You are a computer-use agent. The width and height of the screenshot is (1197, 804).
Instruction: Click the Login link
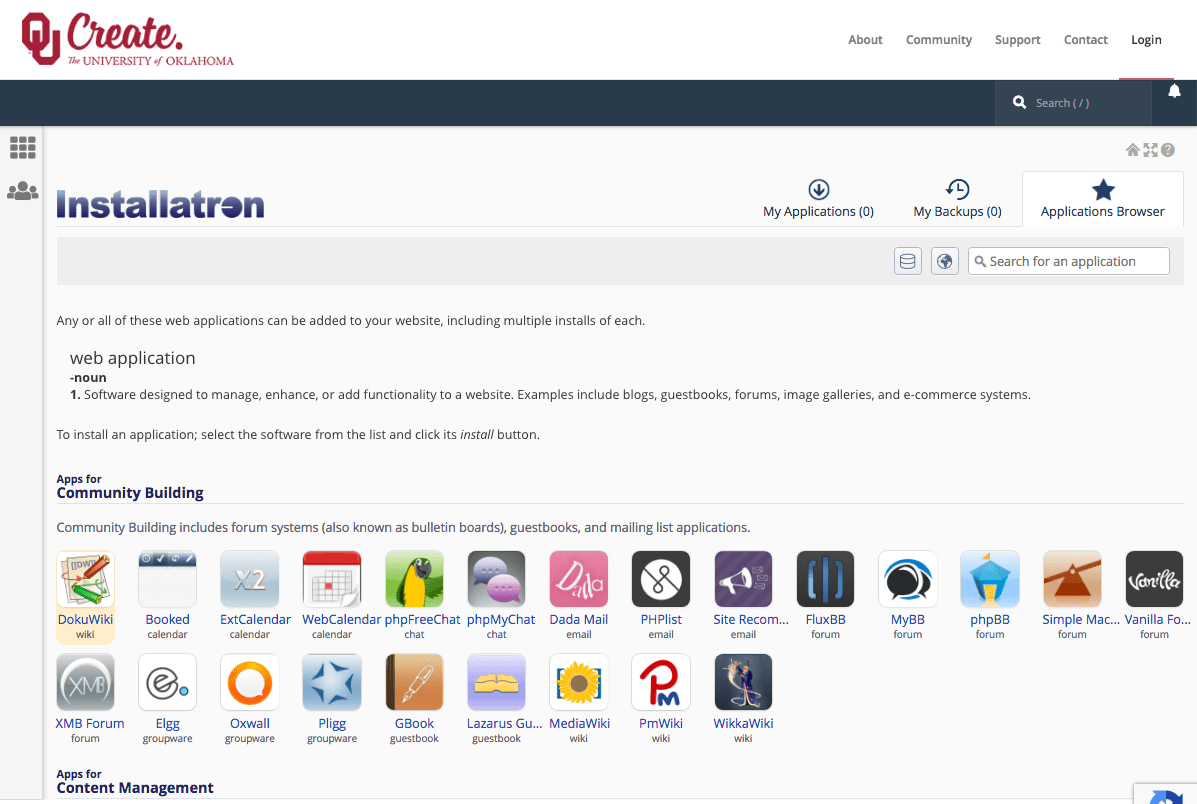tap(1146, 40)
